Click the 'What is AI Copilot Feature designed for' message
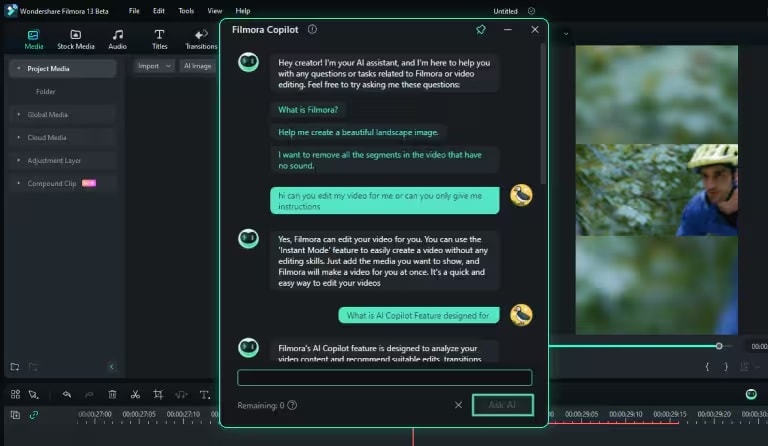 [419, 315]
